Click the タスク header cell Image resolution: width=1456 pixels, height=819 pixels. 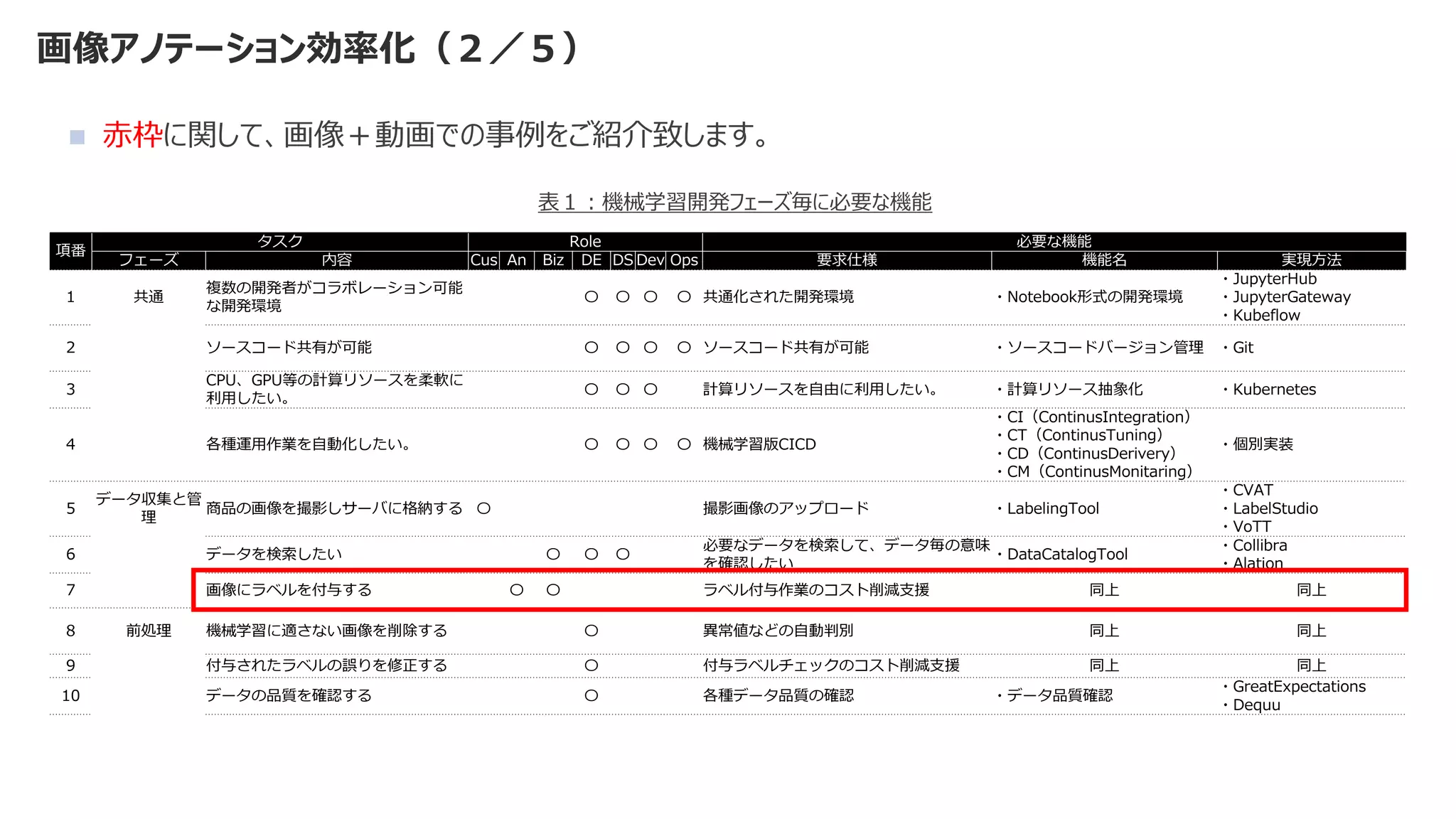point(279,241)
